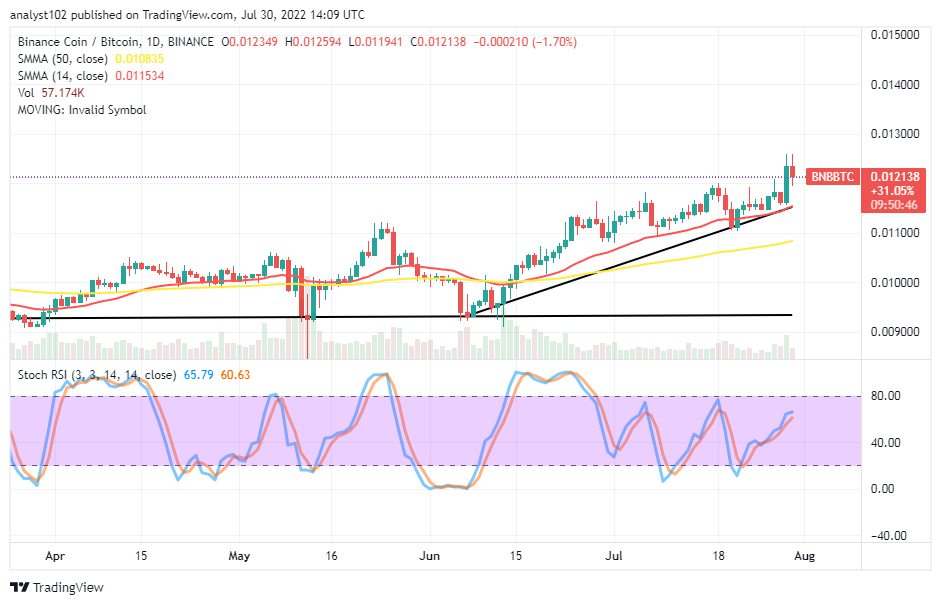Click the −0.000210 (−1.70%) change value

click(525, 42)
